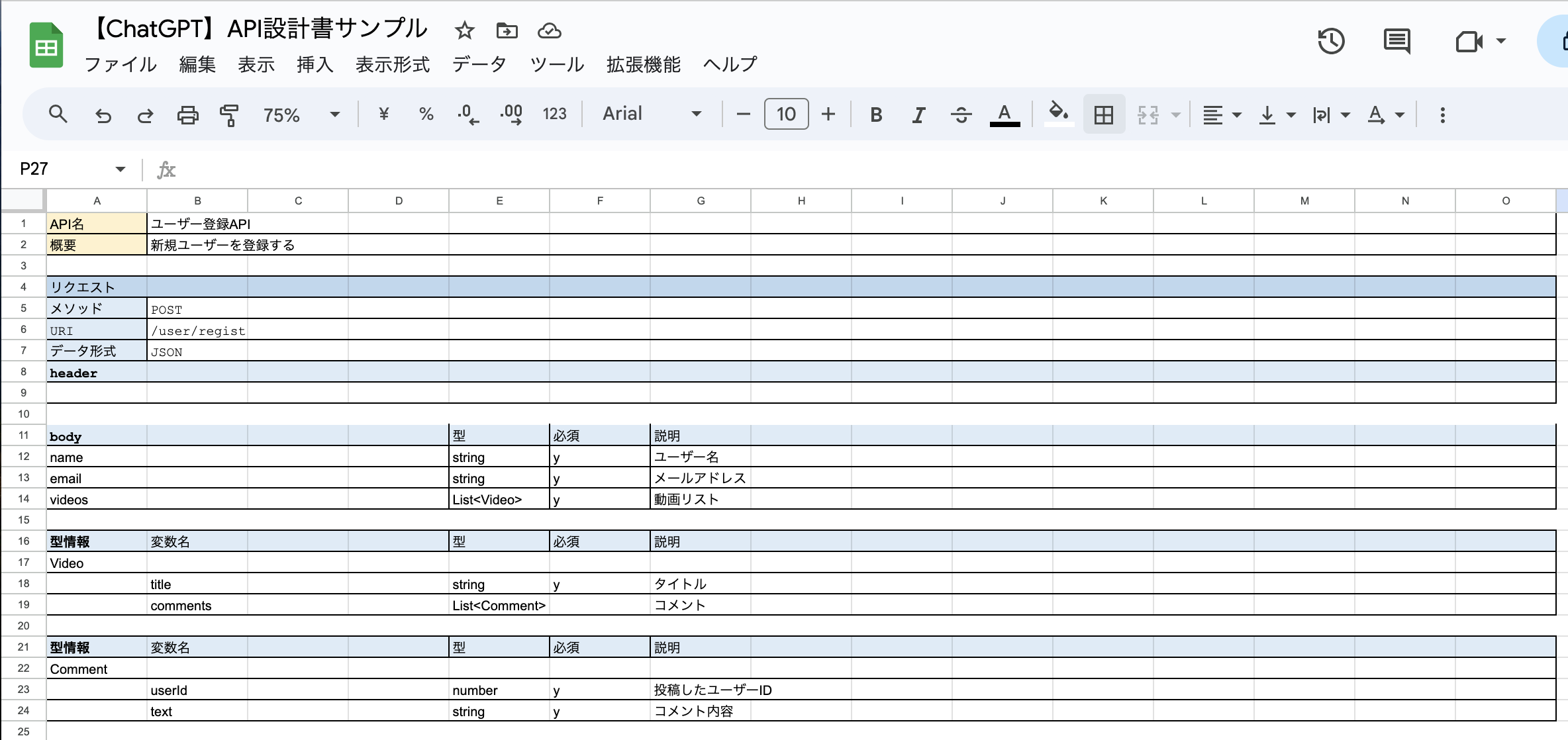The width and height of the screenshot is (1568, 740).
Task: Apply borders using the borders icon
Action: pos(1103,114)
